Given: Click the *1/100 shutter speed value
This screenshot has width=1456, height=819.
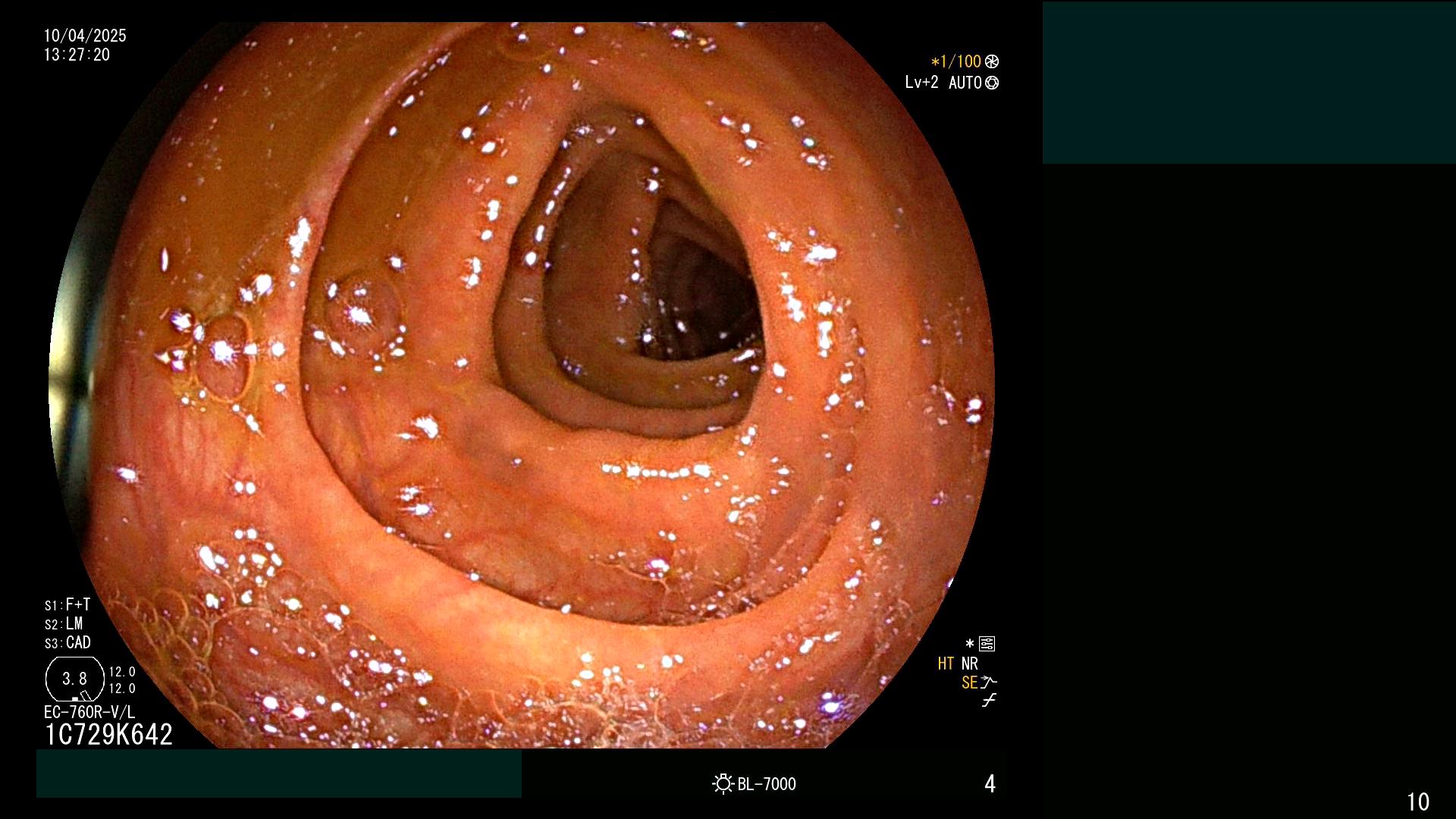Looking at the screenshot, I should tap(955, 61).
